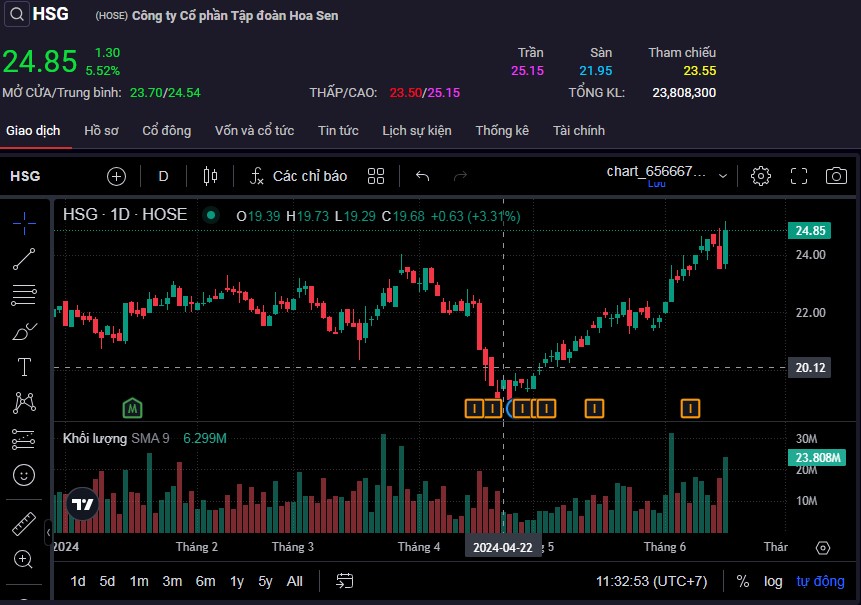Open the D time interval selector

[164, 176]
